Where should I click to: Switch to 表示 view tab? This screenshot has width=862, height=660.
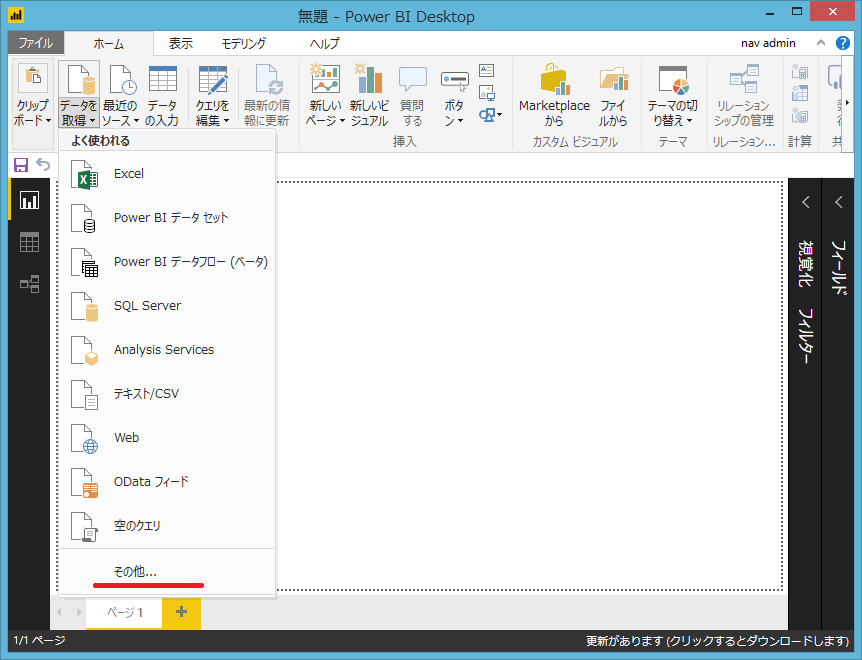point(181,43)
